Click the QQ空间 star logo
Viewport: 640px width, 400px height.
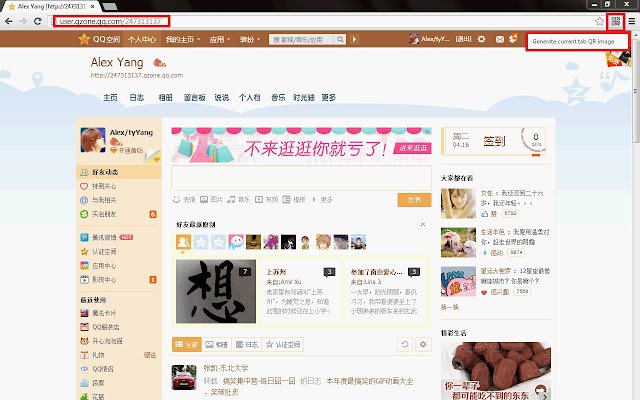click(84, 39)
